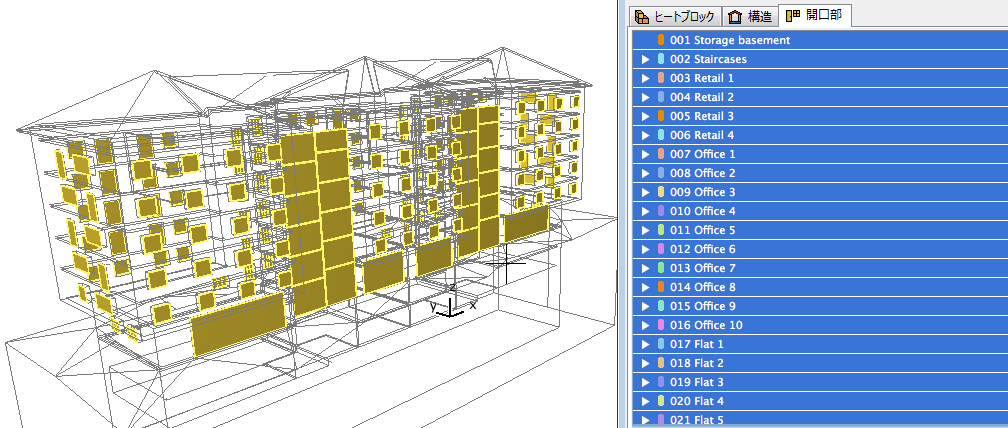Expand the 010 Office 4 row
The height and width of the screenshot is (428, 1008).
[x=646, y=211]
